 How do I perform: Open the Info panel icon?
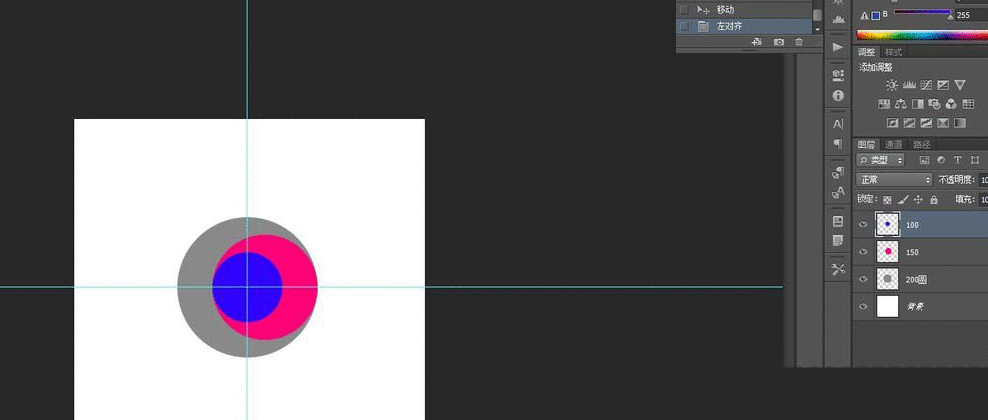(838, 96)
